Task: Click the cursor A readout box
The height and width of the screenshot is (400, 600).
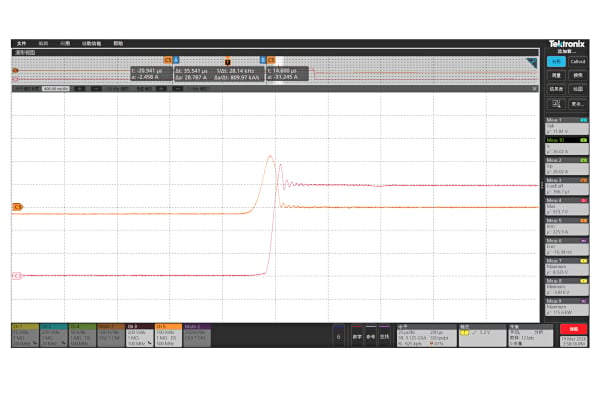Action: 151,74
